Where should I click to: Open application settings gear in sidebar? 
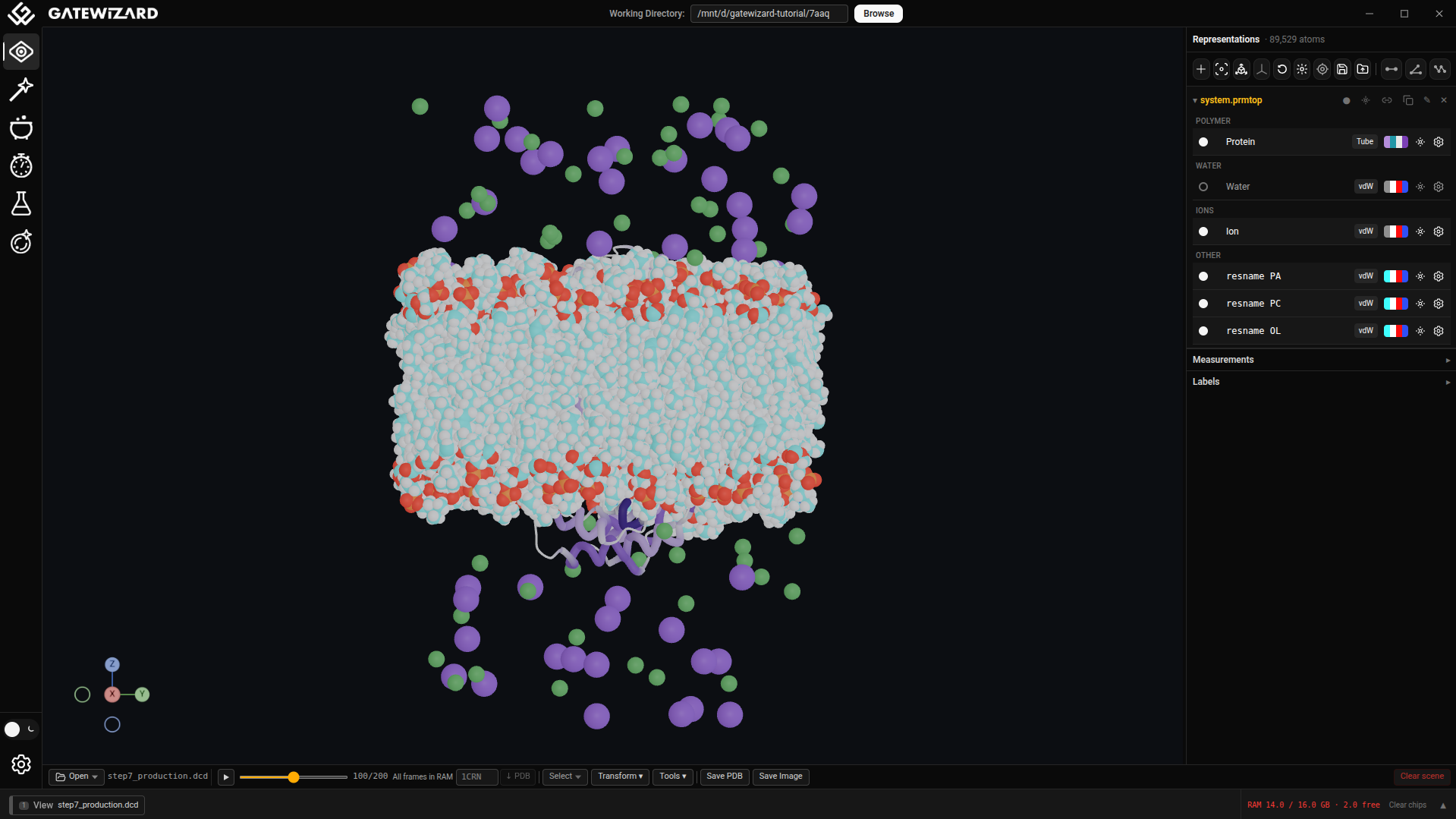tap(21, 764)
